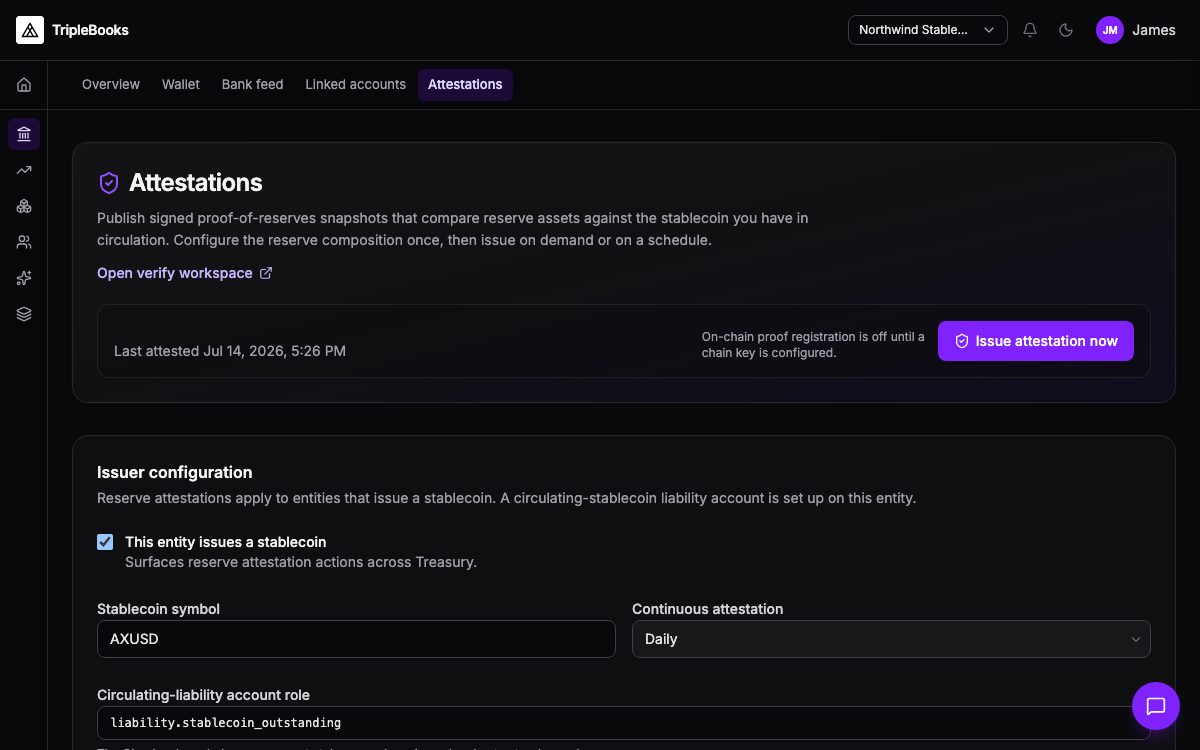The image size is (1200, 750).
Task: Click Last attested Jul 14, 2026 text
Action: pos(230,351)
